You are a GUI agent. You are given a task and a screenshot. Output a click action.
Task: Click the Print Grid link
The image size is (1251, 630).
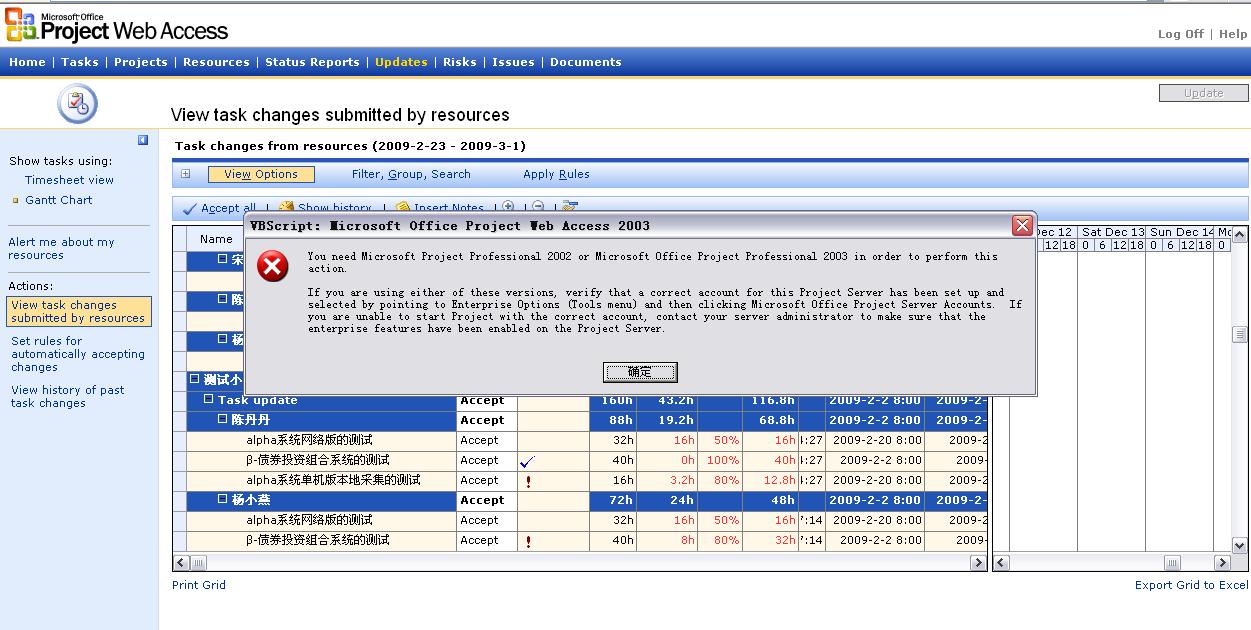(x=199, y=585)
